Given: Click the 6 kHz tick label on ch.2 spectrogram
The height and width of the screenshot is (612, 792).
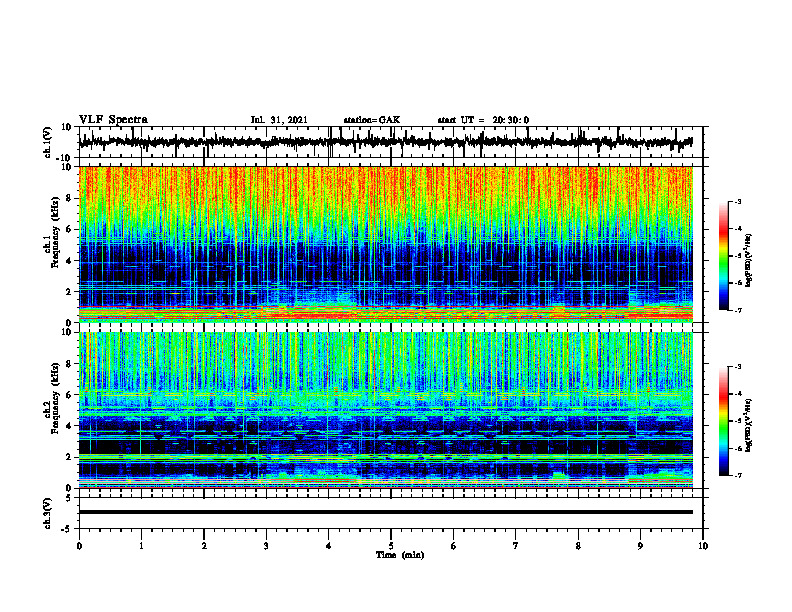Looking at the screenshot, I should point(70,395).
